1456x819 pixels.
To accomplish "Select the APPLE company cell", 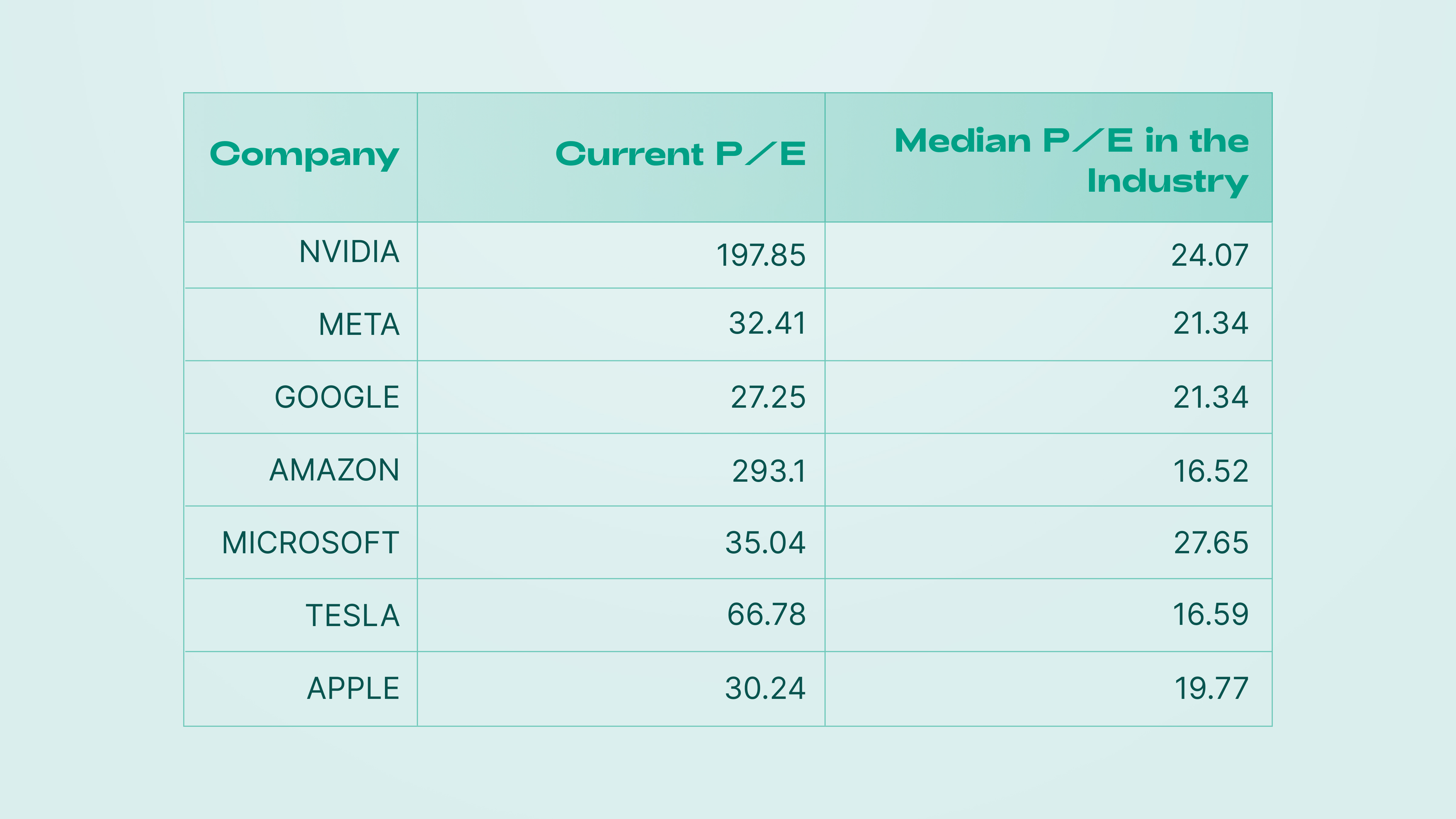I will pyautogui.click(x=353, y=689).
